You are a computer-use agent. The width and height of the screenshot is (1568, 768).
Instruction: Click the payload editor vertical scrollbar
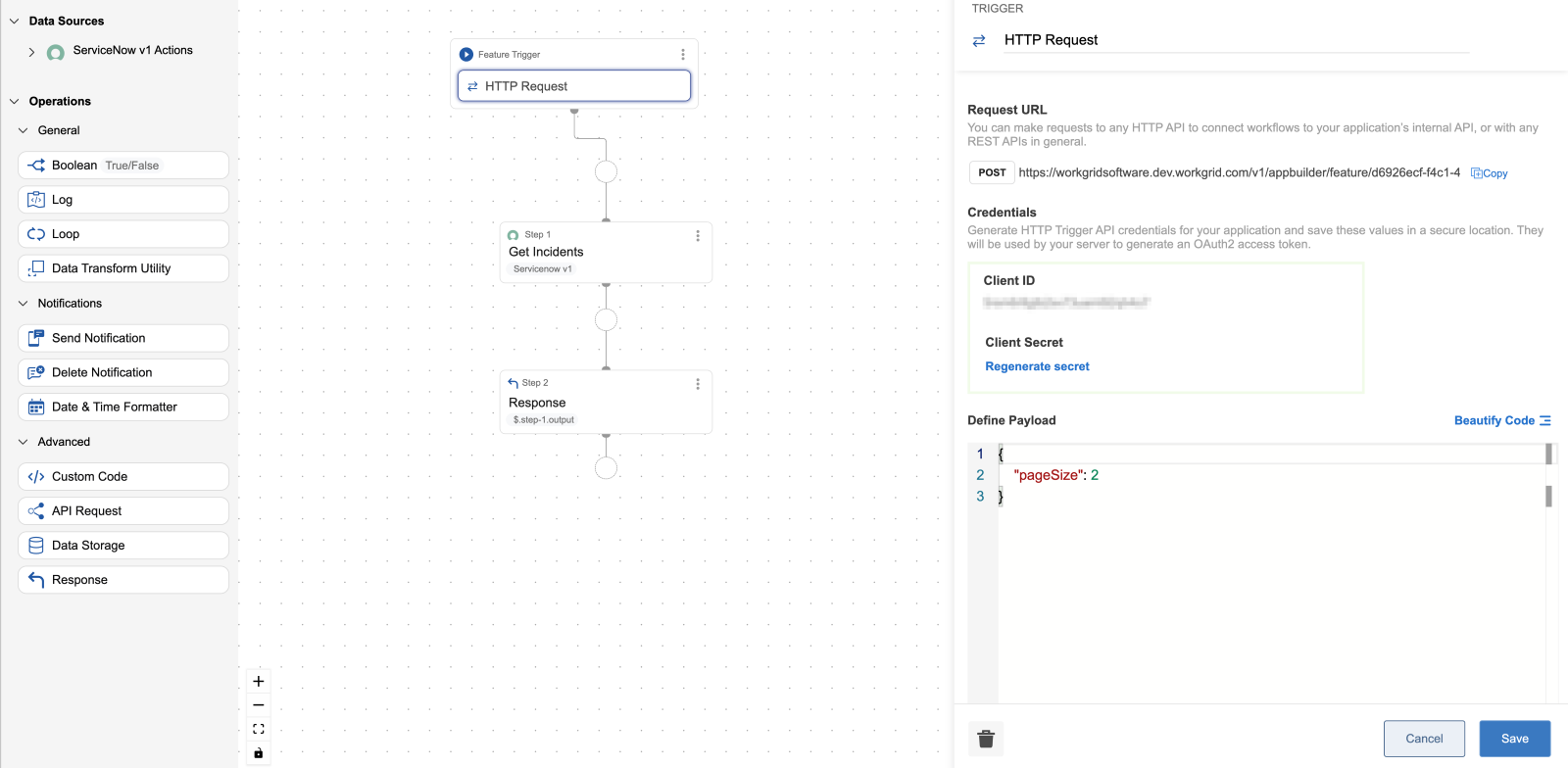tap(1548, 573)
